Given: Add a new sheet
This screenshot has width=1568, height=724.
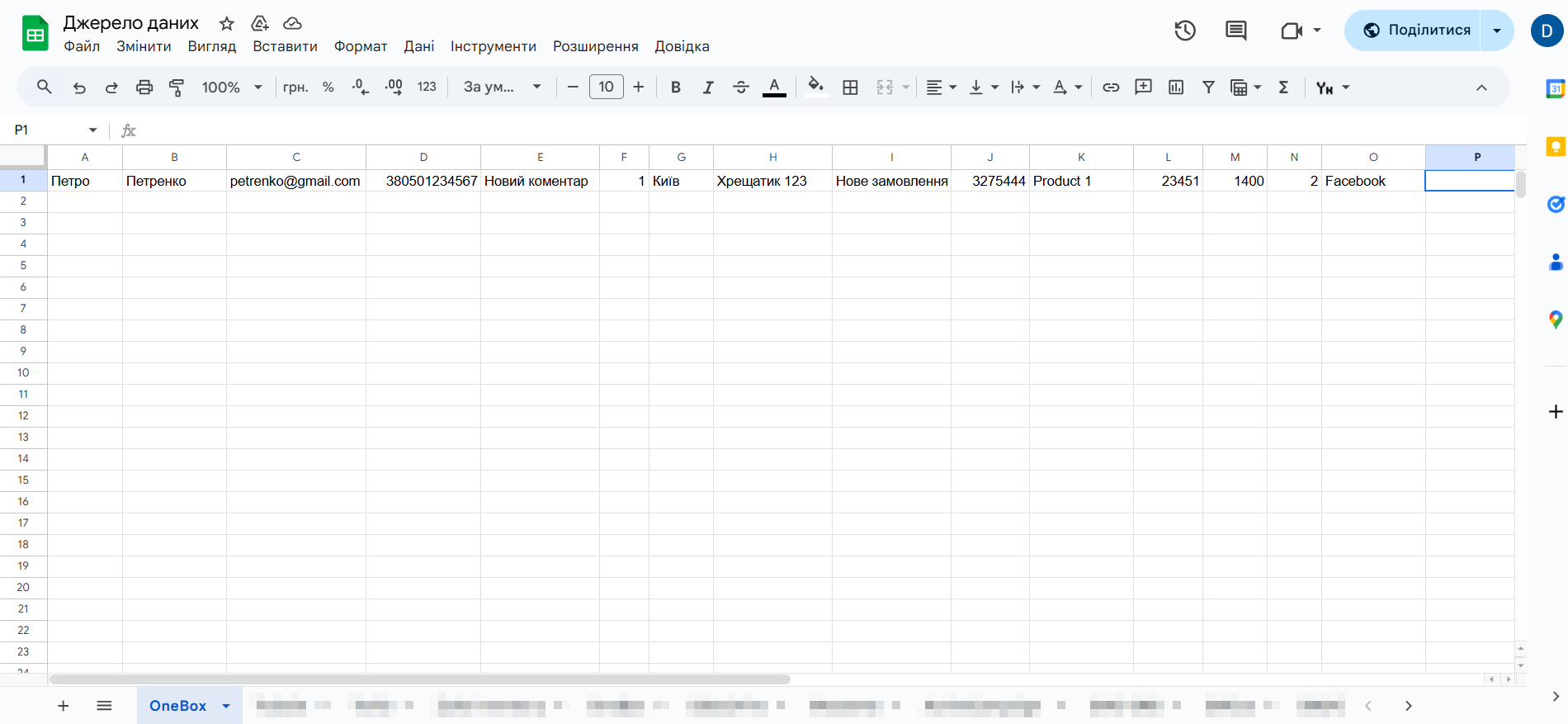Looking at the screenshot, I should pyautogui.click(x=64, y=706).
